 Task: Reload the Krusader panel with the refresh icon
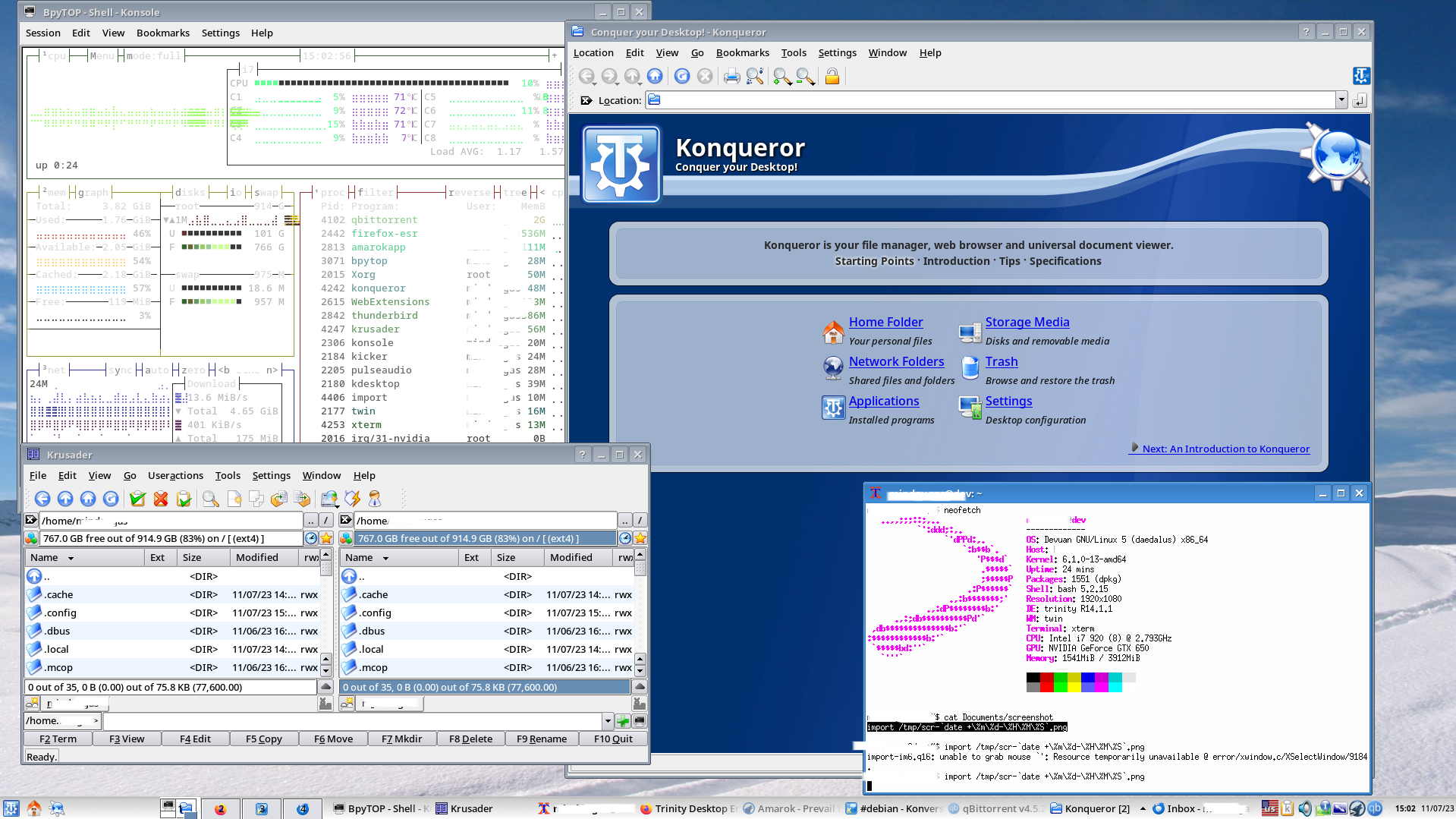point(111,499)
